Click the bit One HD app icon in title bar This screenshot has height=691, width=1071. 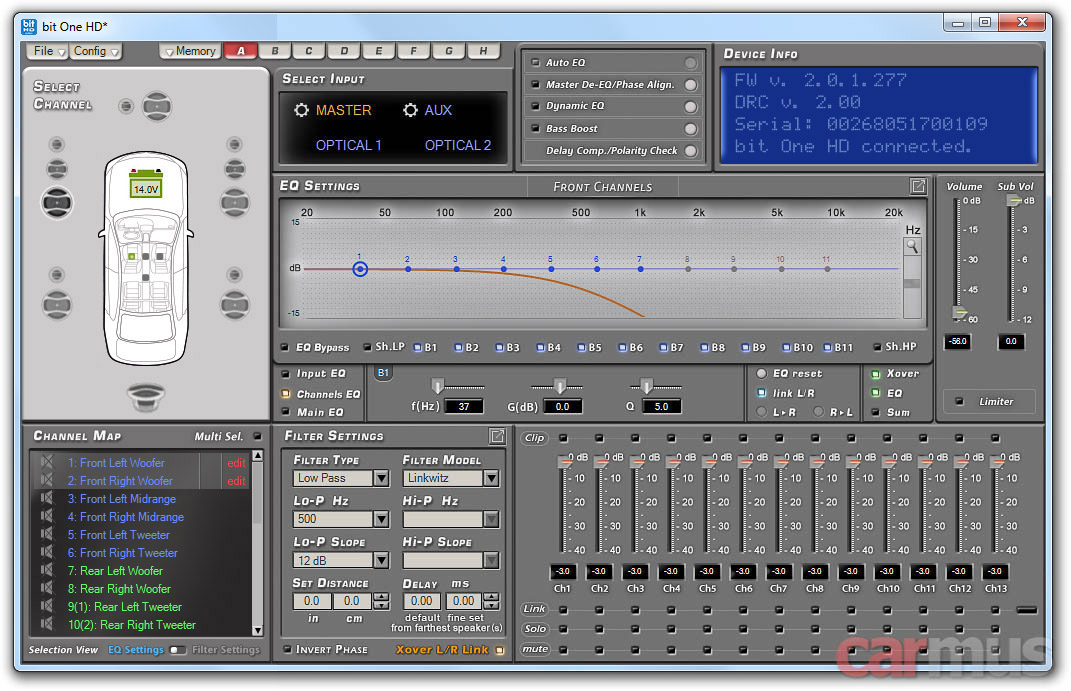tap(29, 27)
